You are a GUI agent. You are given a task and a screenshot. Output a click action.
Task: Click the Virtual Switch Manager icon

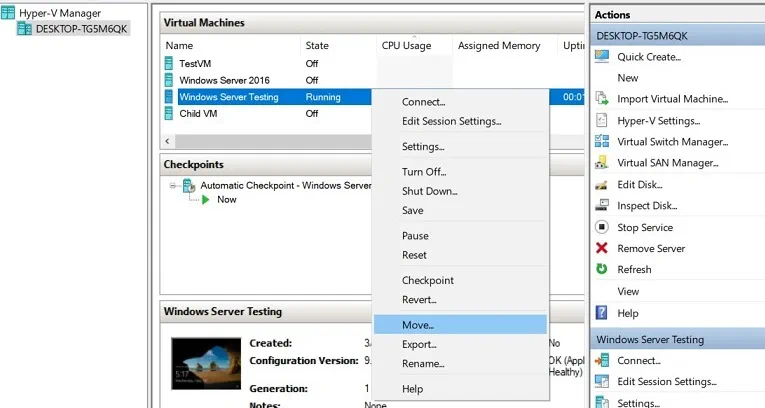602,142
